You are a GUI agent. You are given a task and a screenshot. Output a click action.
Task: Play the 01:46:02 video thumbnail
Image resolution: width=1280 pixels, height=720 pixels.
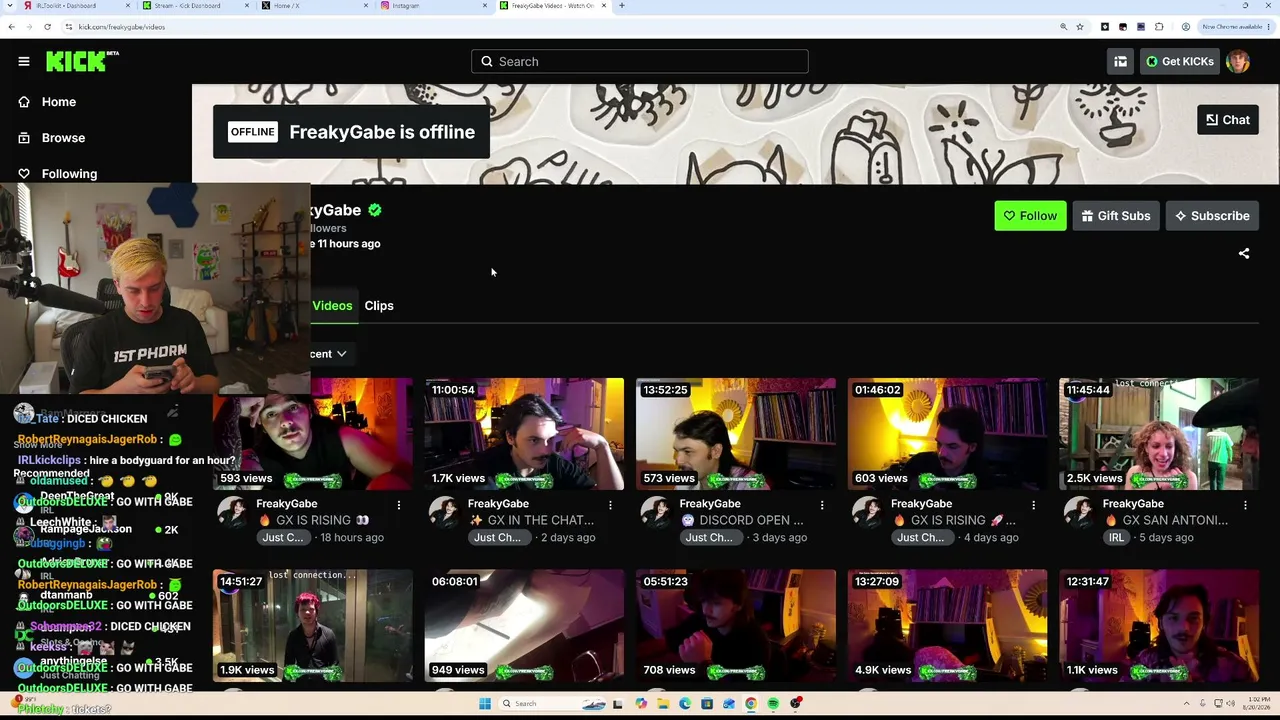(948, 434)
